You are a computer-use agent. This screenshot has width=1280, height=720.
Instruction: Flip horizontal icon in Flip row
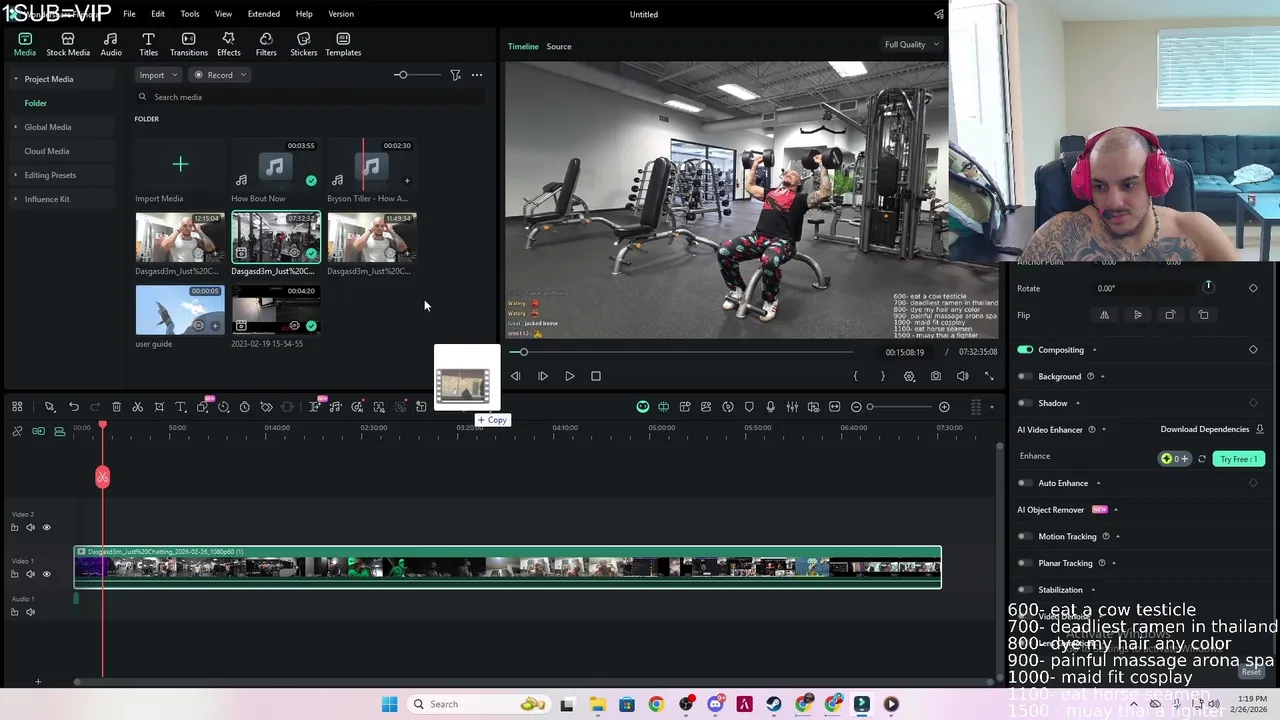click(x=1104, y=315)
